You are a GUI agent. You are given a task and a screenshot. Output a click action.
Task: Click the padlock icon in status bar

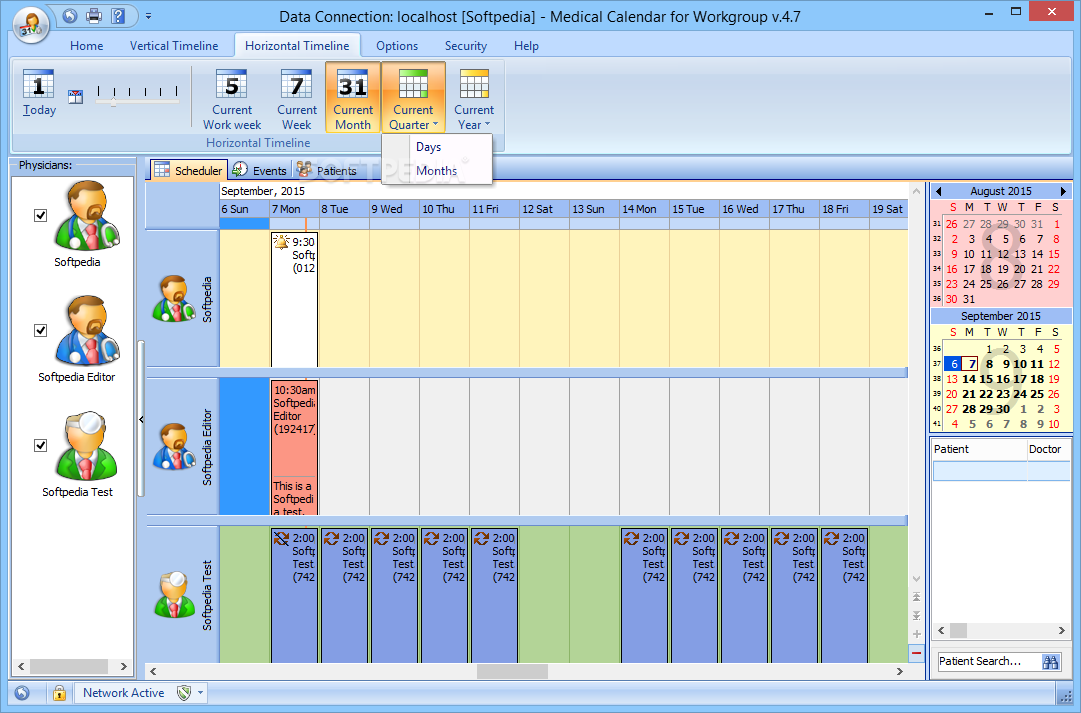(59, 693)
